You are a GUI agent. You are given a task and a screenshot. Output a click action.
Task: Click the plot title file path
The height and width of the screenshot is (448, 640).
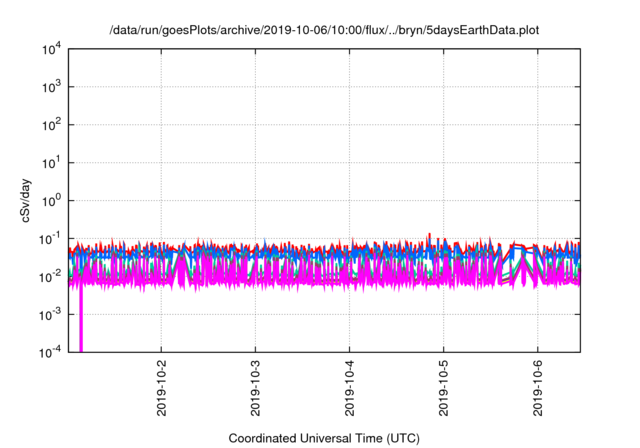click(324, 30)
